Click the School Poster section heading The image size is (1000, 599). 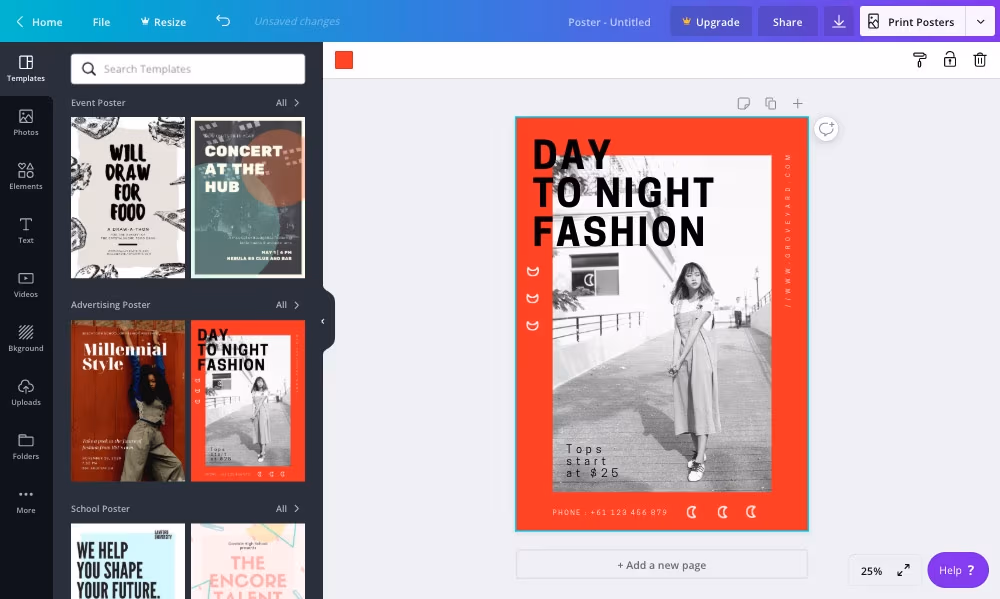click(x=100, y=508)
